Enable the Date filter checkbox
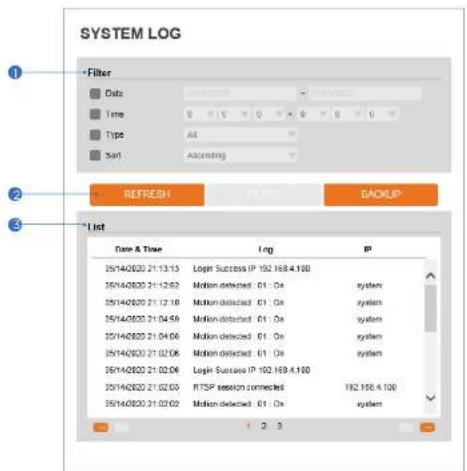This screenshot has height=471, width=467. coord(95,93)
